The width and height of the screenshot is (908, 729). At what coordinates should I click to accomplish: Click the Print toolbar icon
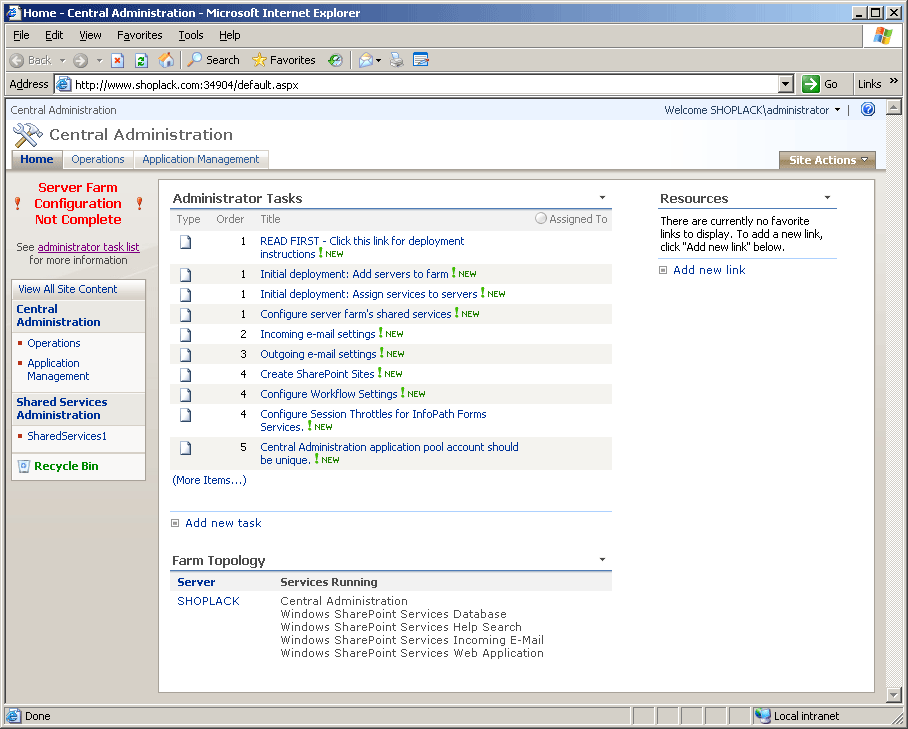point(397,60)
